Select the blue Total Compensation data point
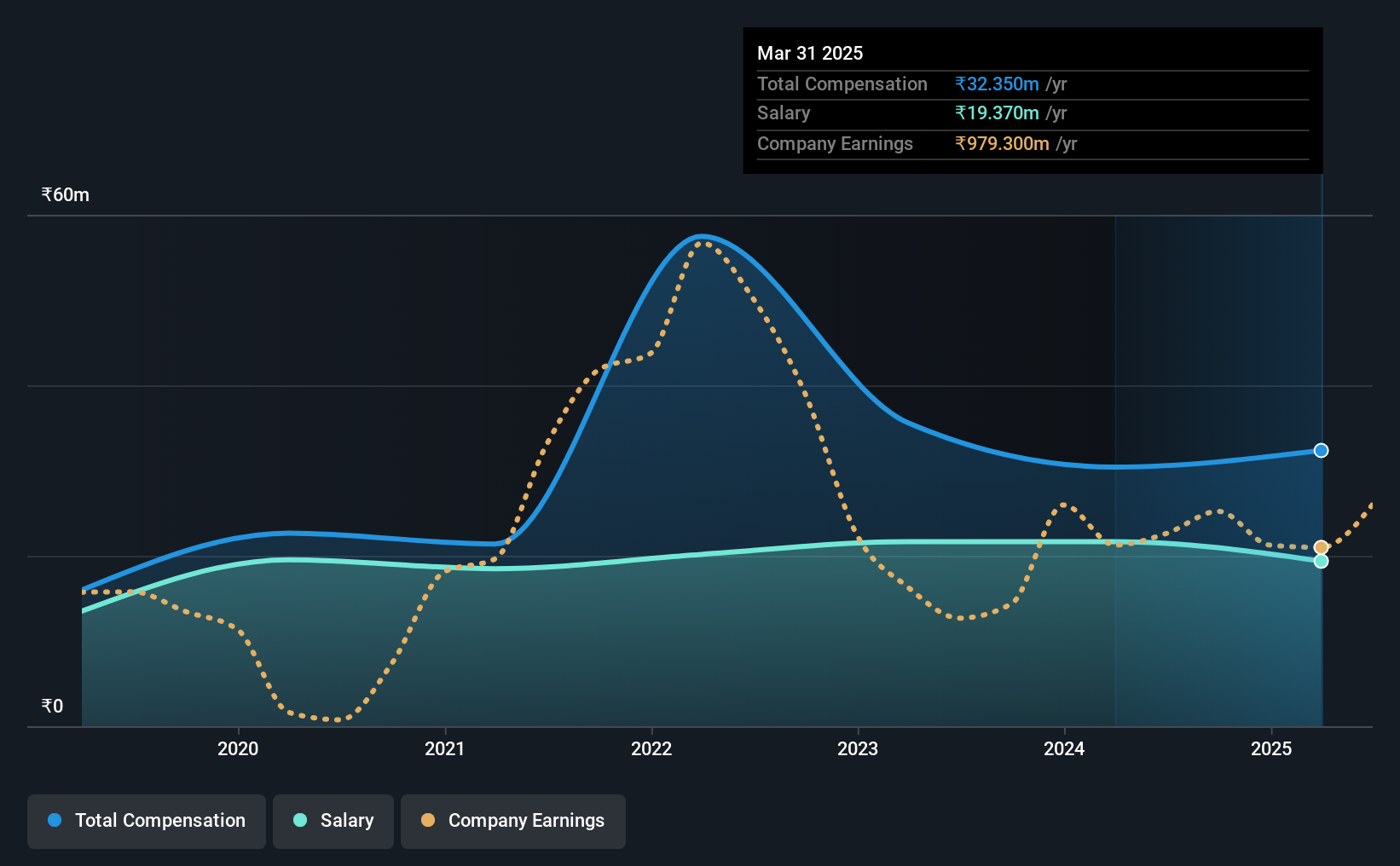This screenshot has width=1400, height=866. 1321,450
